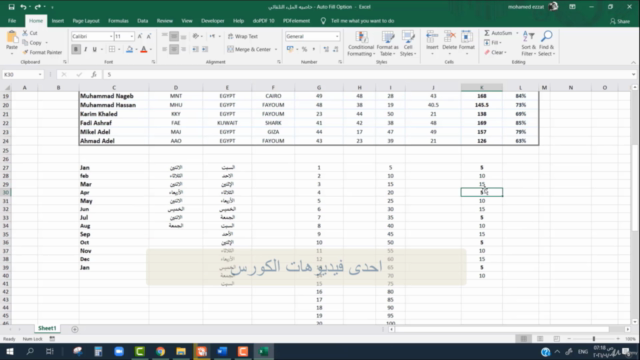Viewport: 640px width, 360px height.
Task: Switch to the Insert ribbon tab
Action: tap(58, 21)
